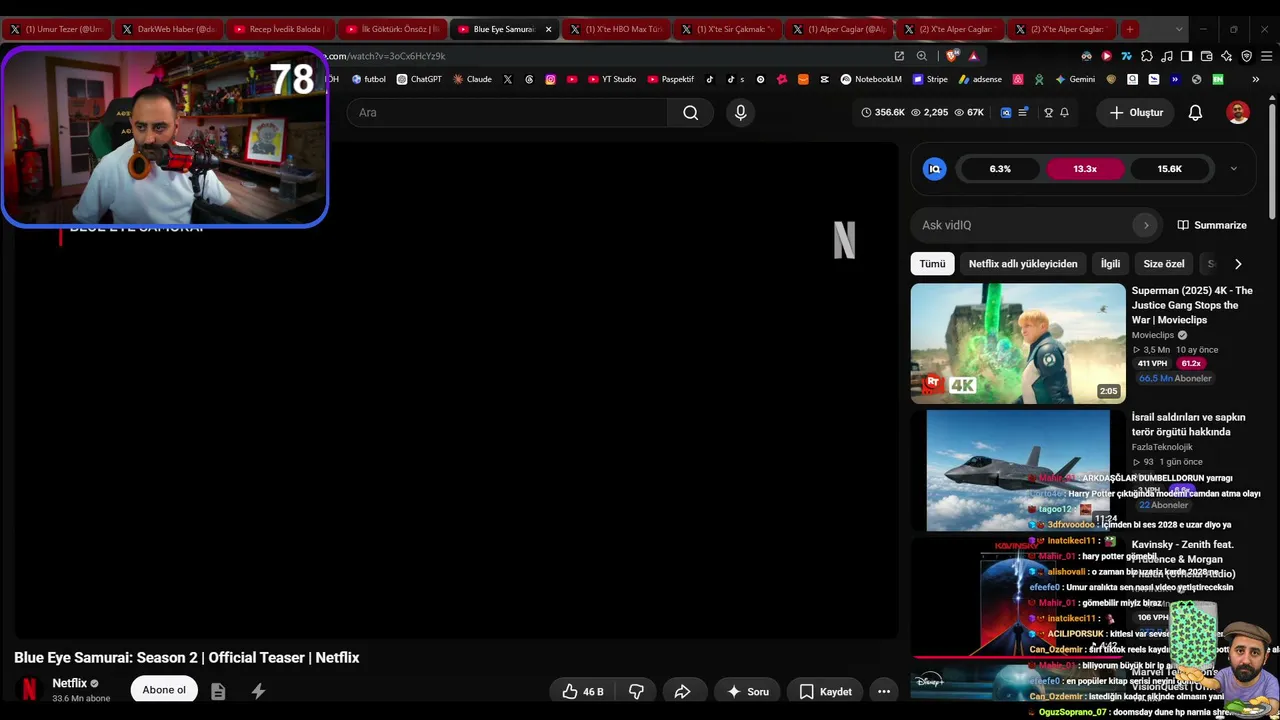Open the Instagram bookmark icon
The width and height of the screenshot is (1280, 720).
pos(550,79)
